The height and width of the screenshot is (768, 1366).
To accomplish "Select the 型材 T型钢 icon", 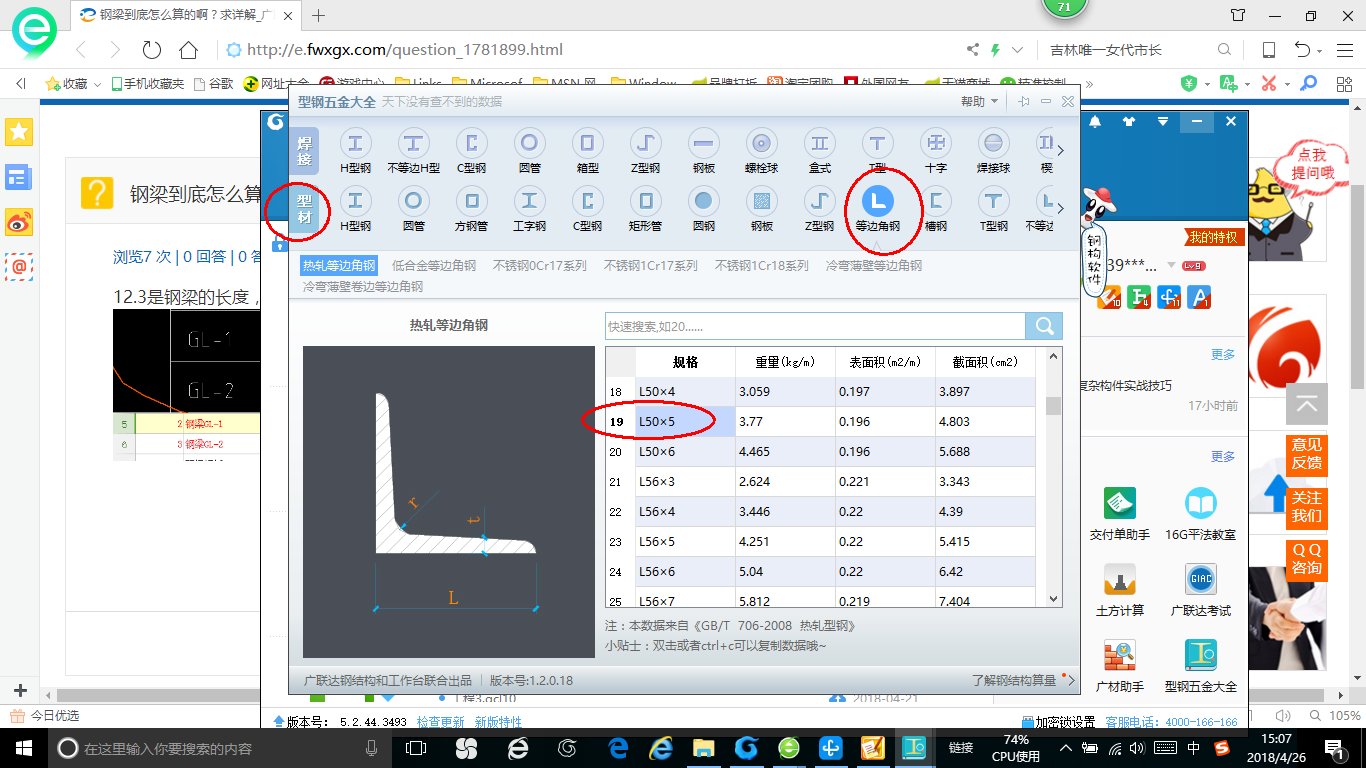I will coord(993,201).
